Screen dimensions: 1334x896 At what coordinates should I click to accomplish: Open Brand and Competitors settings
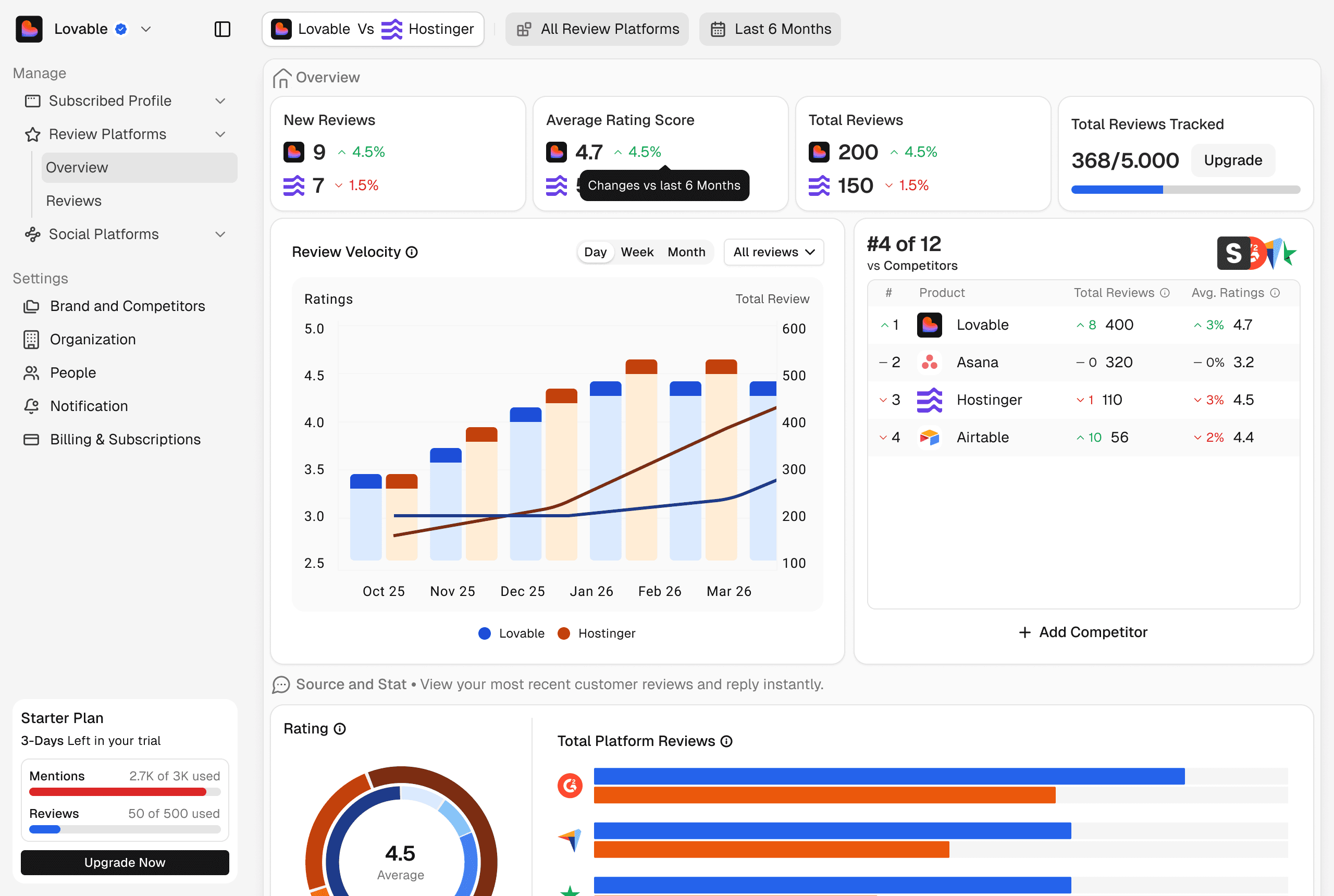tap(127, 306)
